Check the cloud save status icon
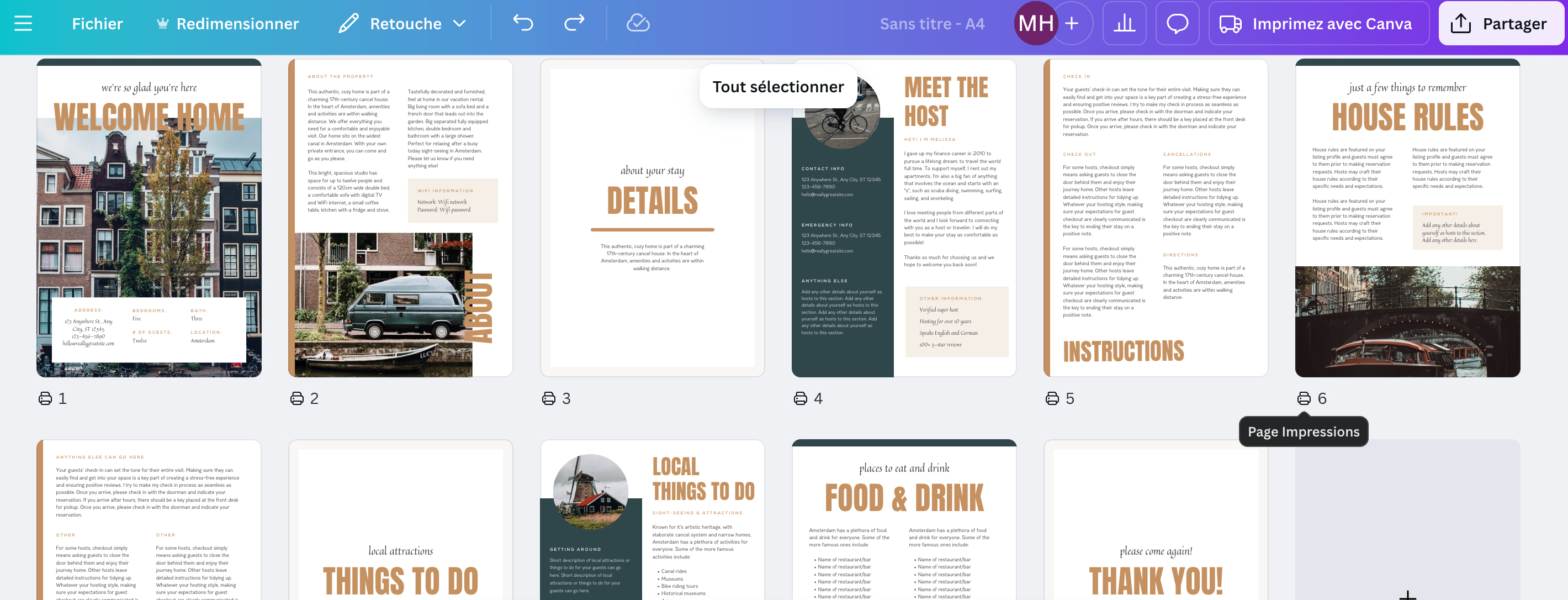The width and height of the screenshot is (1568, 600). 637,24
